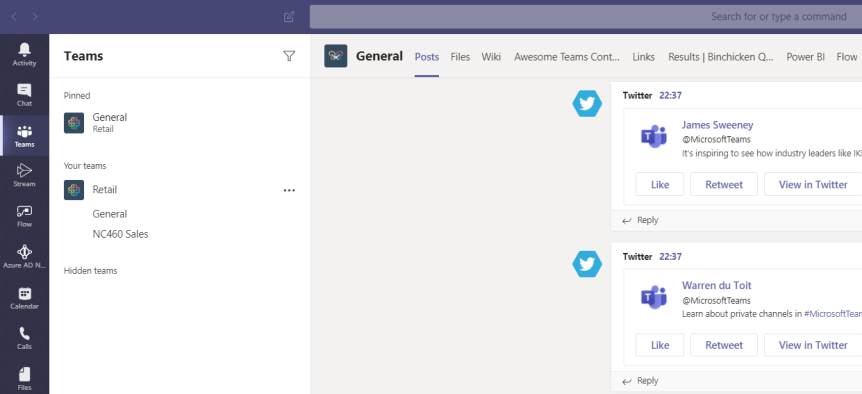This screenshot has width=862, height=394.
Task: Click the filter funnel icon
Action: click(289, 56)
